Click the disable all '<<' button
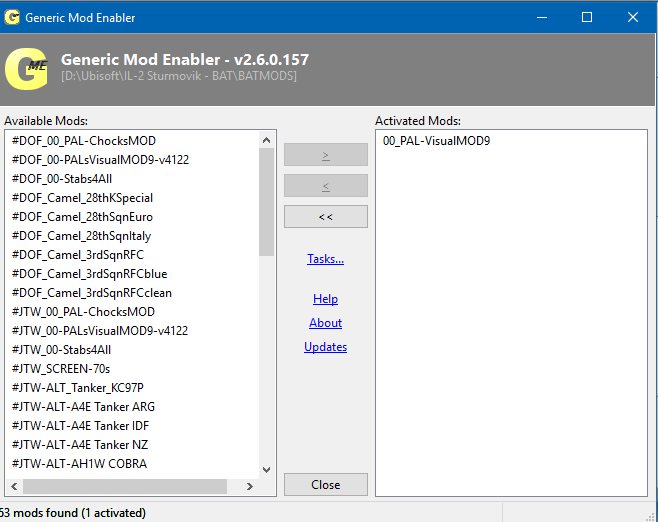The height and width of the screenshot is (522, 658). point(326,217)
